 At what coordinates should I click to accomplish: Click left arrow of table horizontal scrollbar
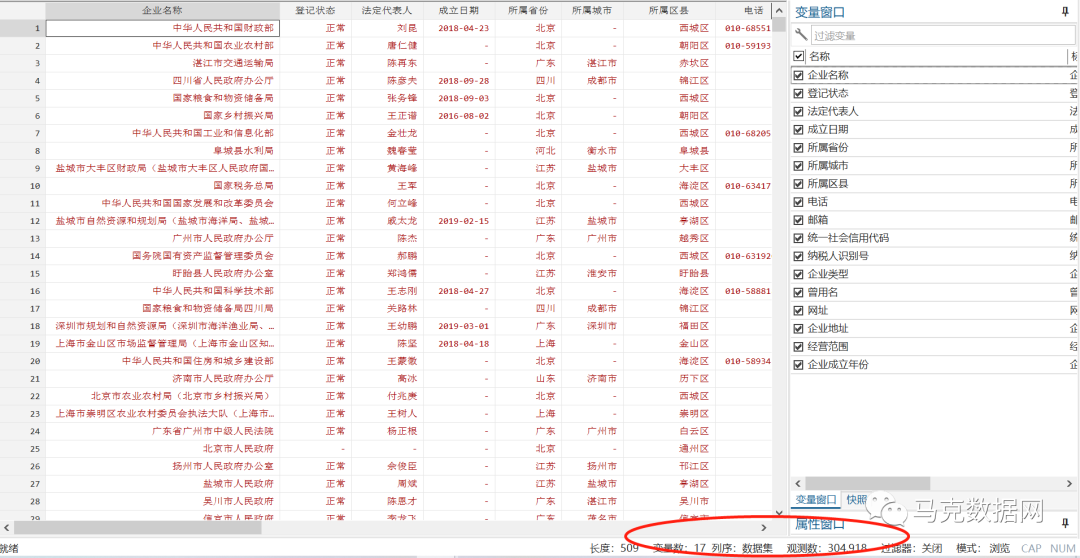click(x=6, y=528)
